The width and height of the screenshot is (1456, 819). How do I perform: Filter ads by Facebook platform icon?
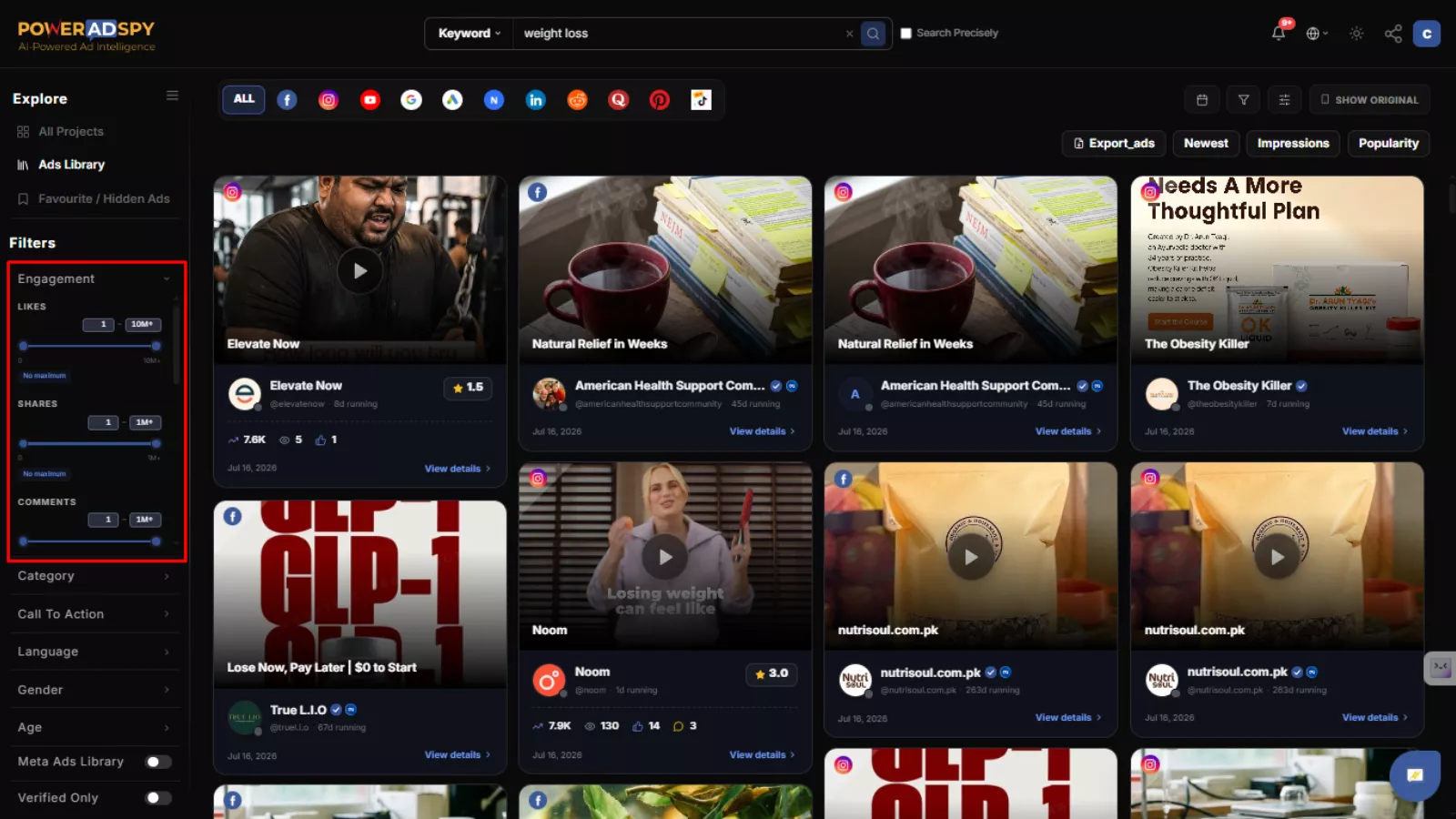[x=287, y=100]
